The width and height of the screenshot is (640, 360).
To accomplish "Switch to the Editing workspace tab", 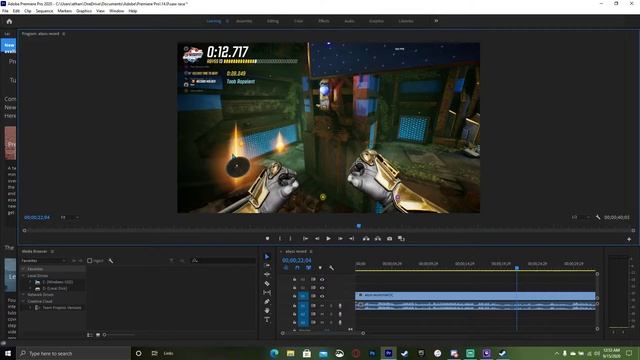I will click(273, 21).
